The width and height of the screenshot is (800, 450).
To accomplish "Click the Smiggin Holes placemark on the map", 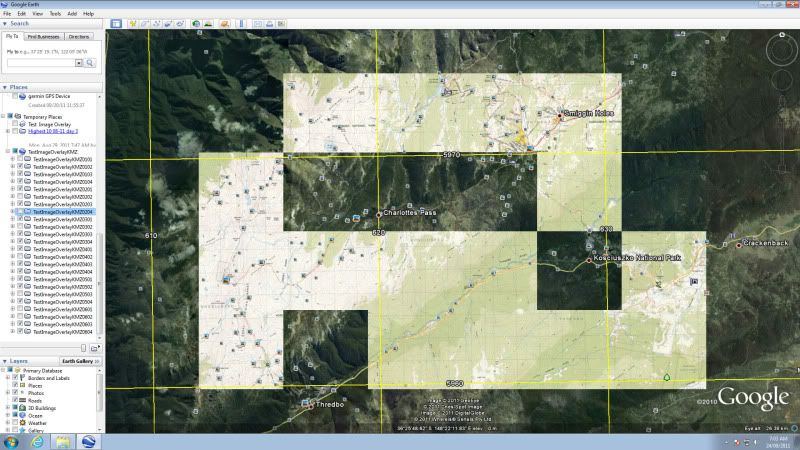I will [x=560, y=116].
